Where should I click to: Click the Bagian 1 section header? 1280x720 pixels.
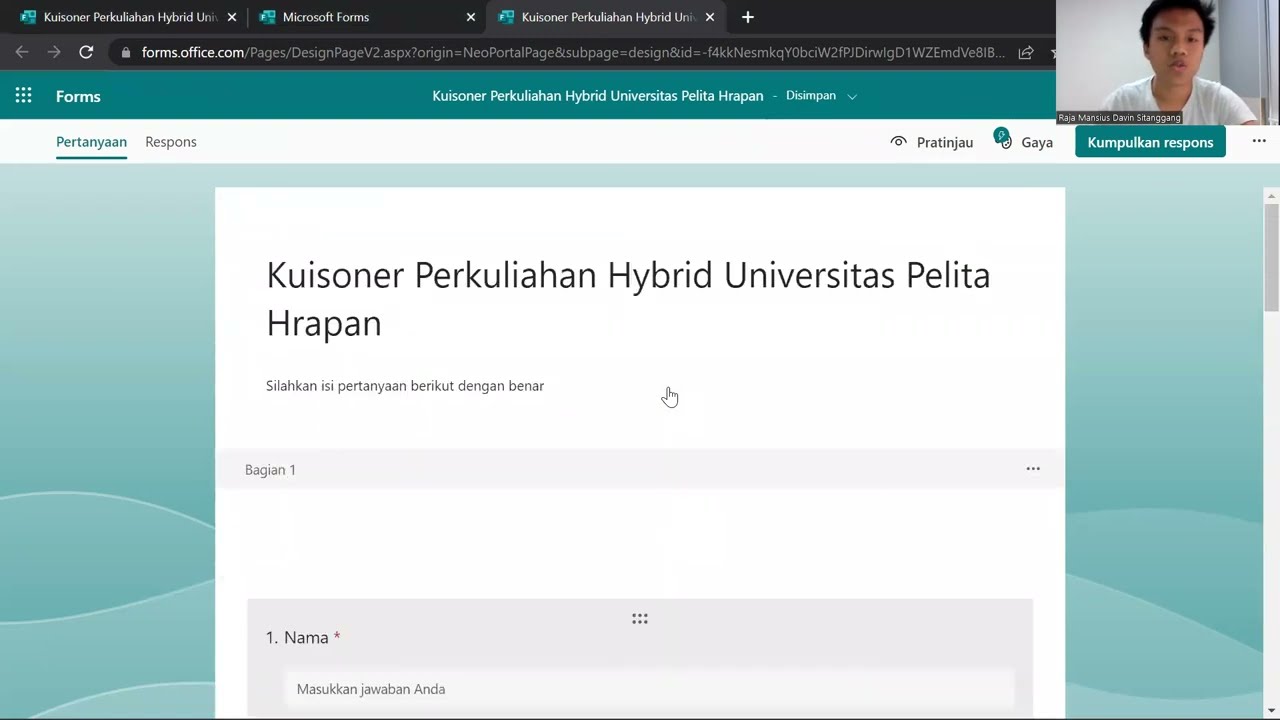[640, 469]
